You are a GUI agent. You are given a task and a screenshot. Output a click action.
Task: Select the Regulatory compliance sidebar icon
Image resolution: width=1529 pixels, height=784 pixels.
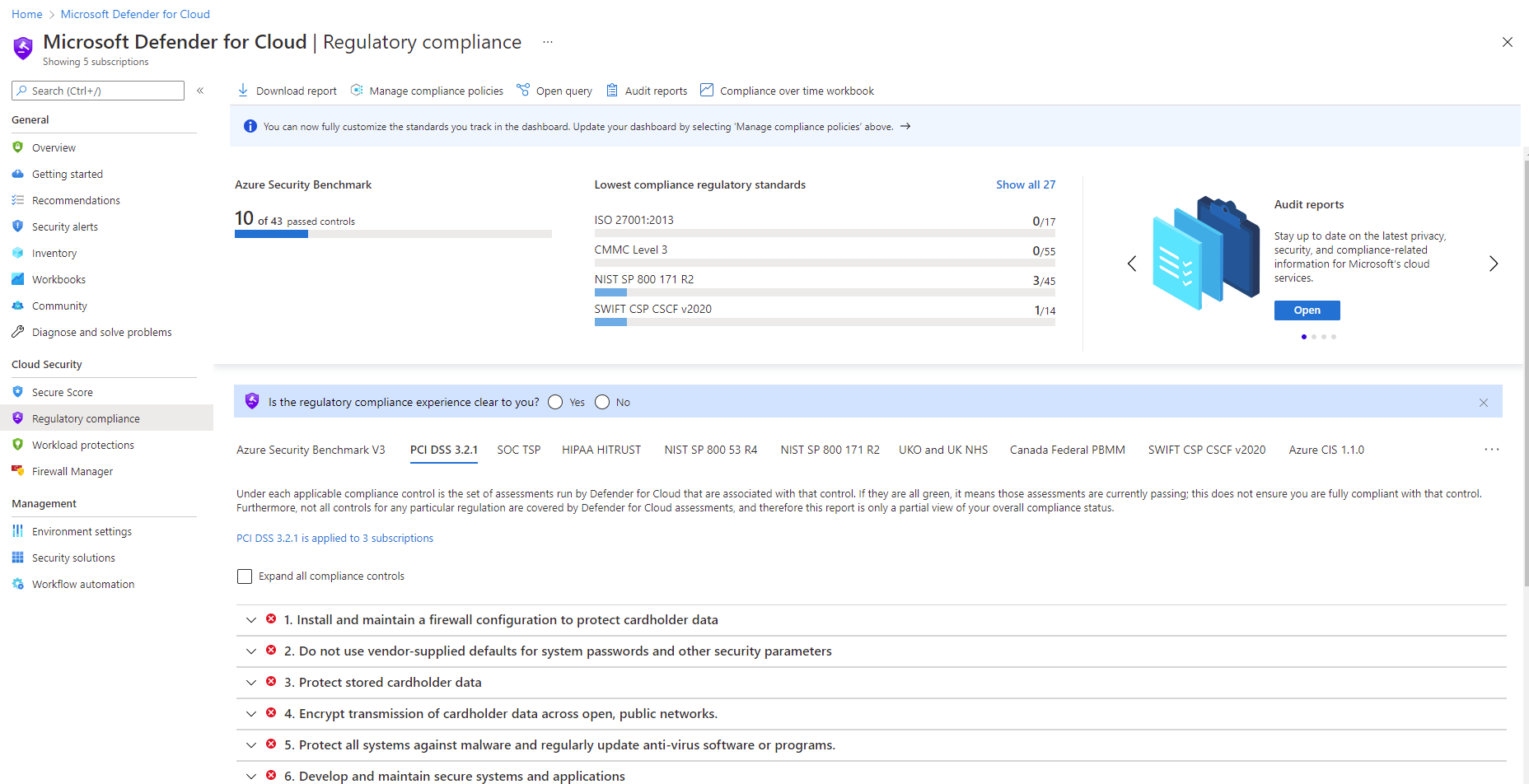click(18, 418)
